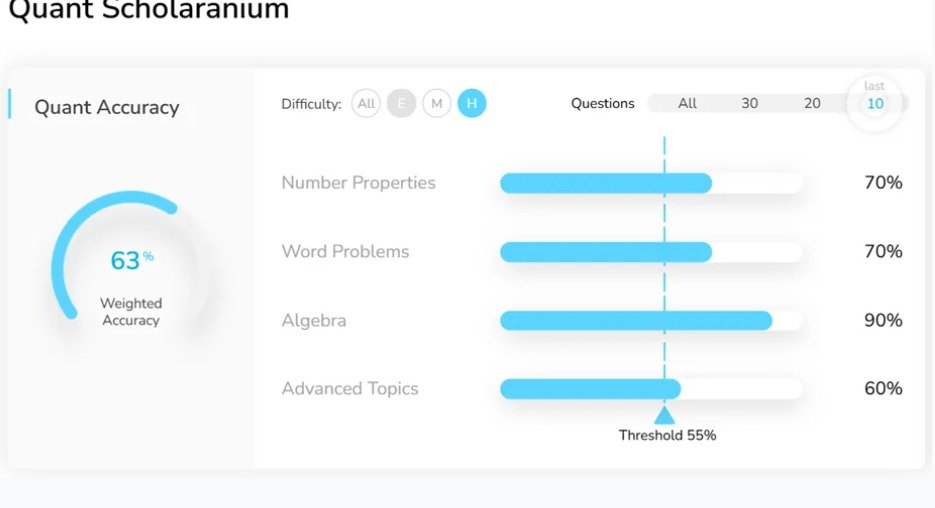Click the 63% weighted accuracy gauge

pos(125,261)
